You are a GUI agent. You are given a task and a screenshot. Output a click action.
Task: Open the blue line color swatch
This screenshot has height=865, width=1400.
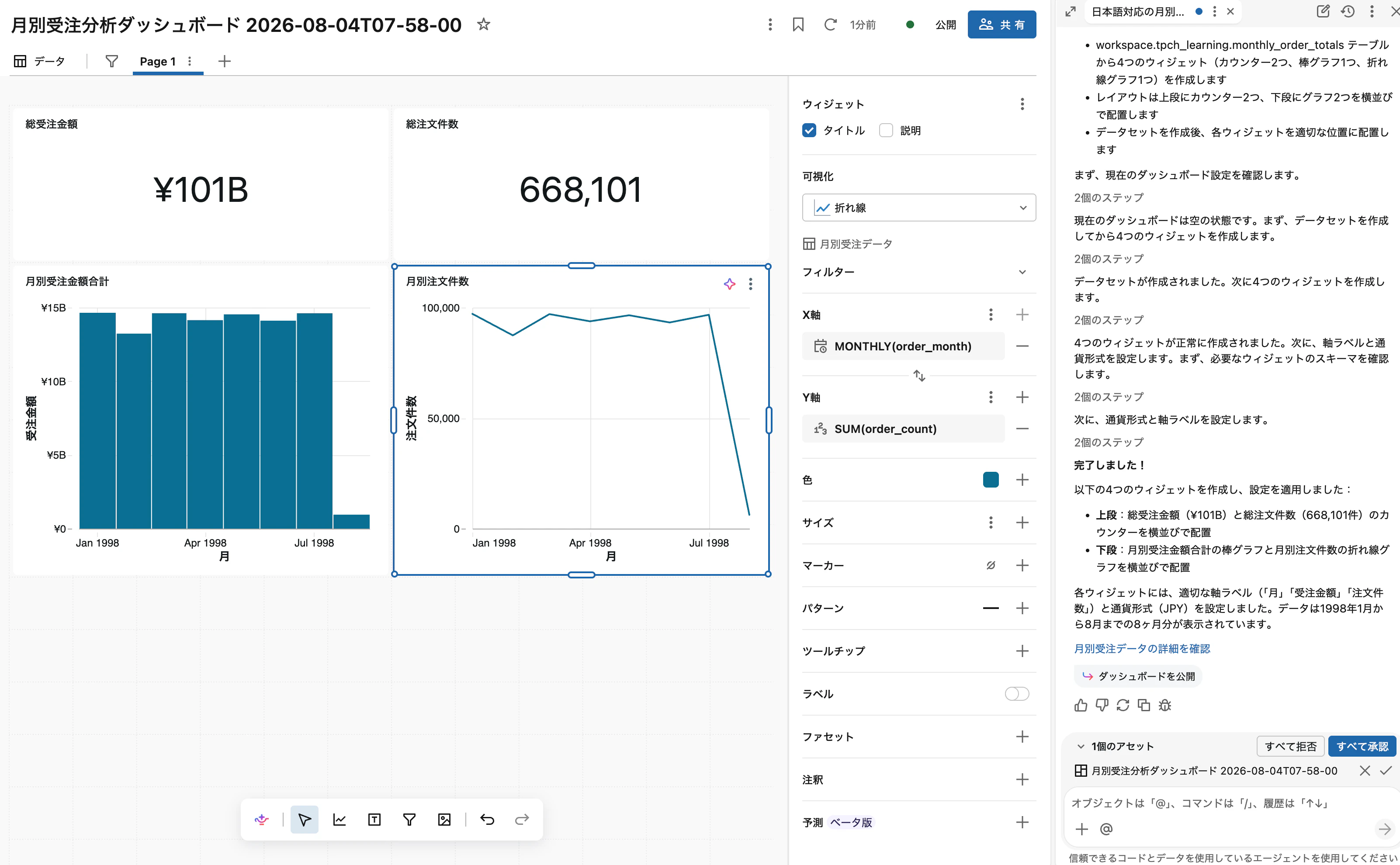[x=991, y=479]
